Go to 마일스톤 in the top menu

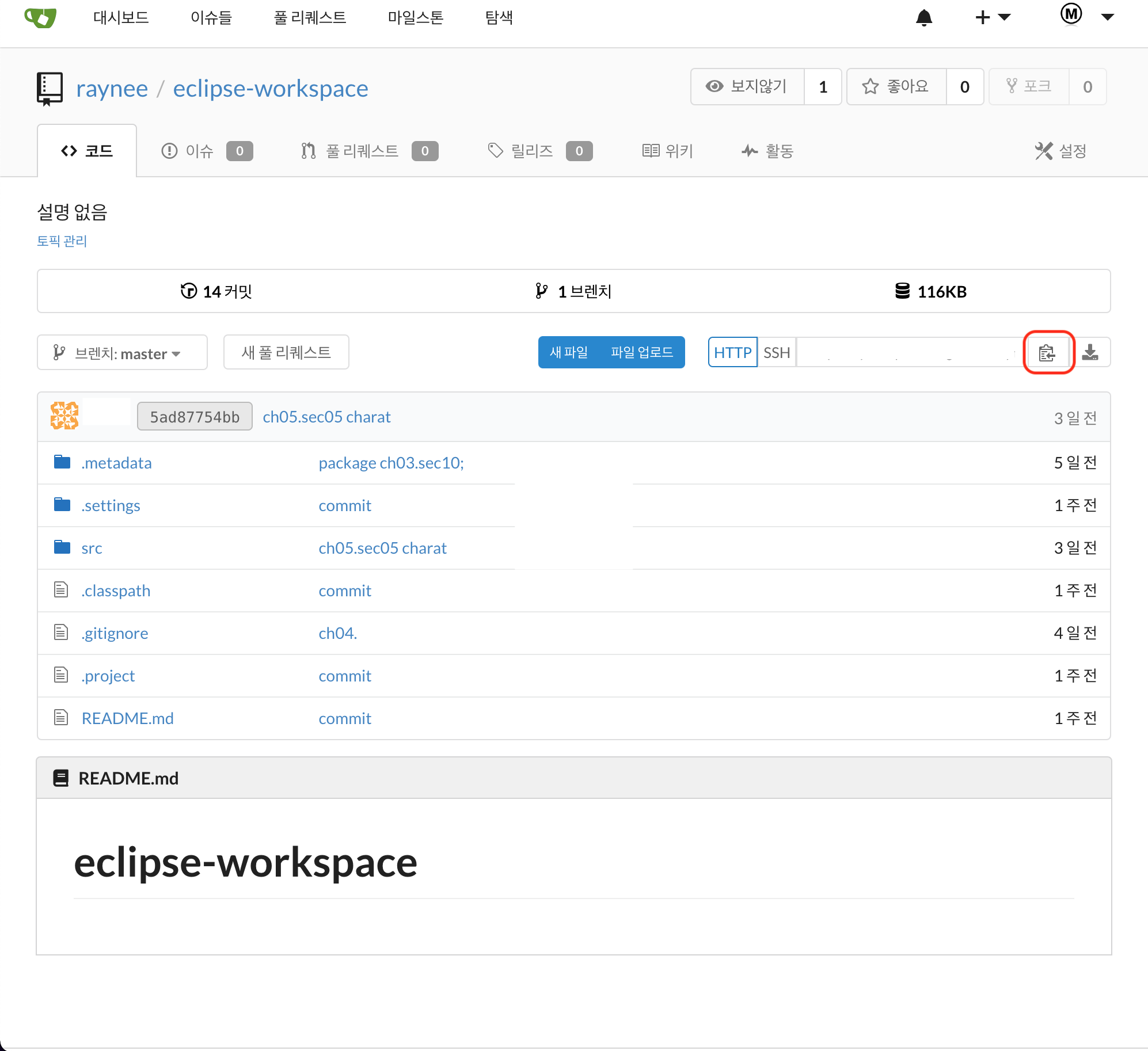point(415,18)
